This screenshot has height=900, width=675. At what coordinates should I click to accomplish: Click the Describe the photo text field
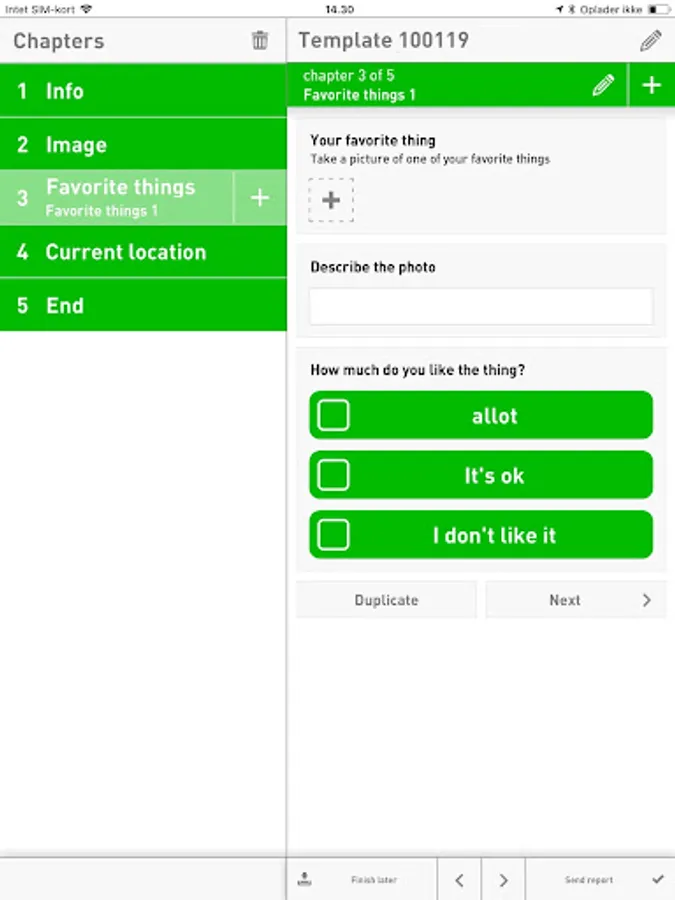(481, 306)
